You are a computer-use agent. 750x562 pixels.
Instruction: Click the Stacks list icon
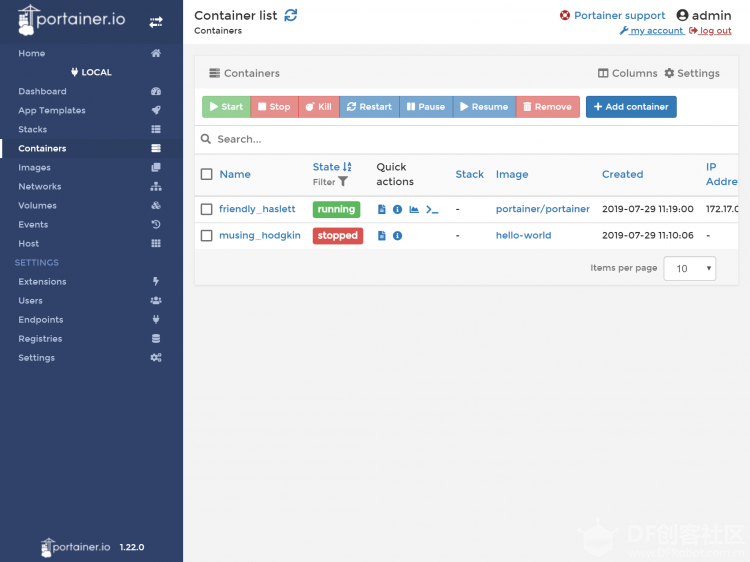coord(156,129)
